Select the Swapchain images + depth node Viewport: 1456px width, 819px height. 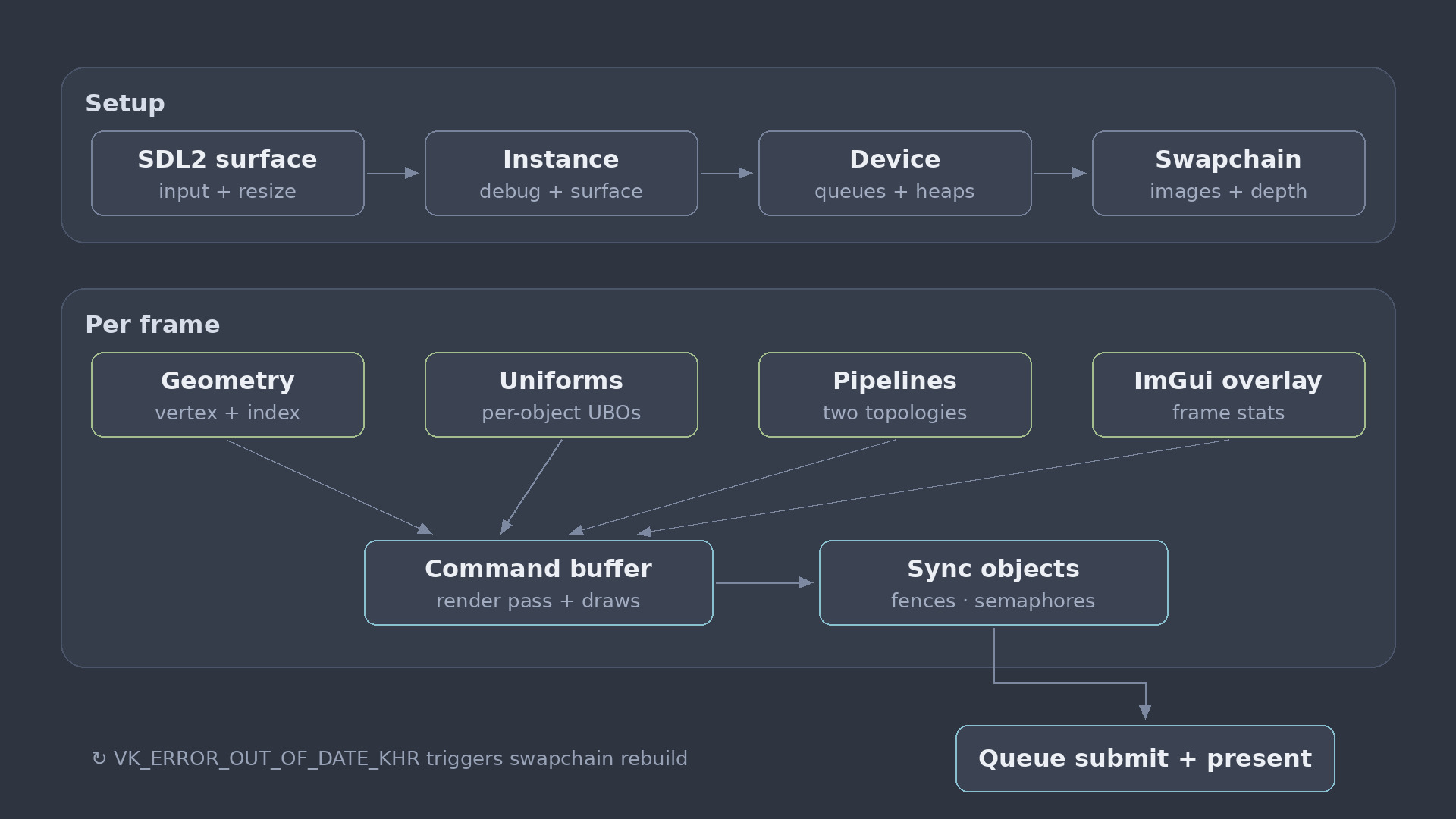1228,173
